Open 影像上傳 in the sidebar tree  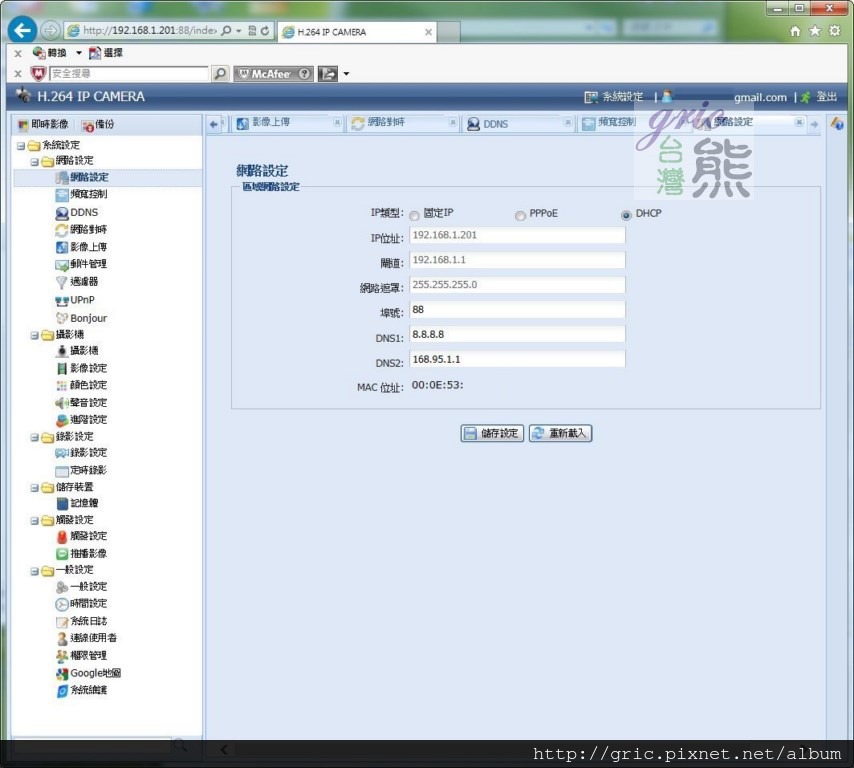point(81,247)
